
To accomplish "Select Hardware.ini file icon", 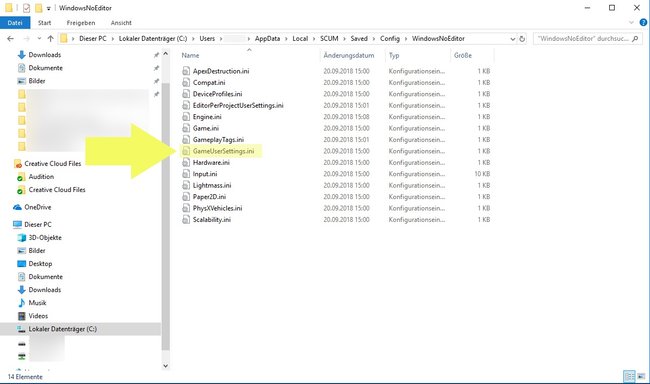I will coord(186,163).
